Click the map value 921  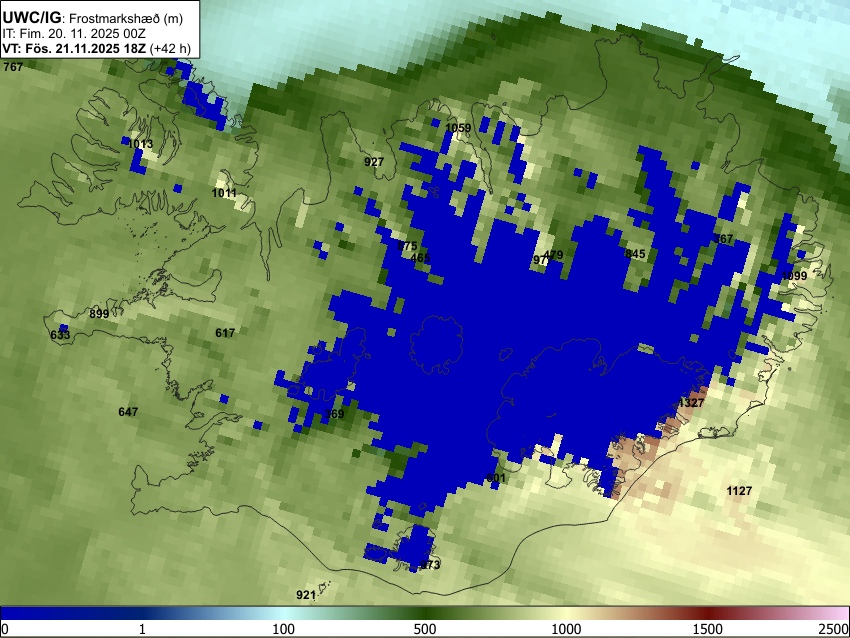click(306, 595)
